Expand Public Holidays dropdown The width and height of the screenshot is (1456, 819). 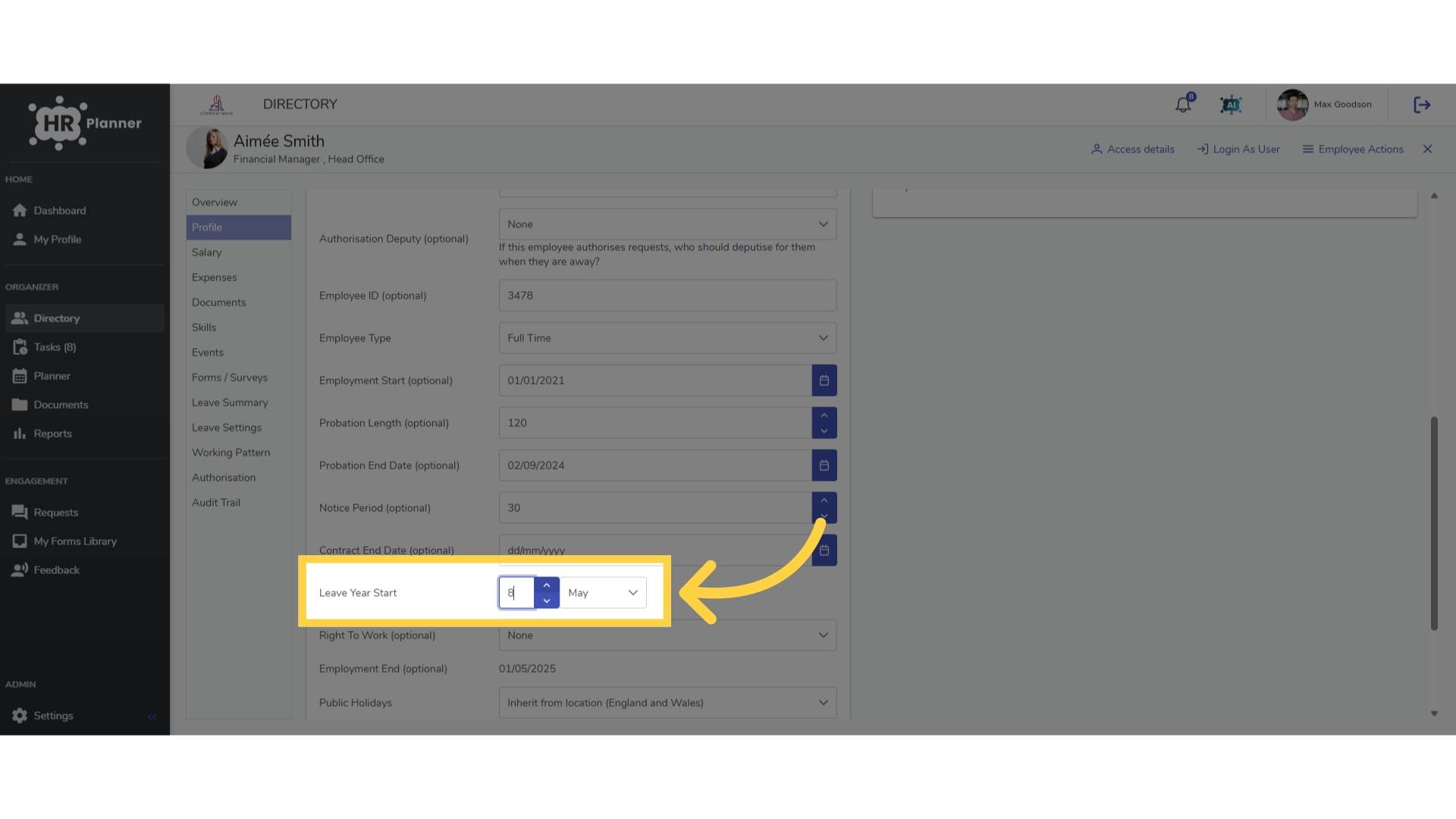point(667,703)
